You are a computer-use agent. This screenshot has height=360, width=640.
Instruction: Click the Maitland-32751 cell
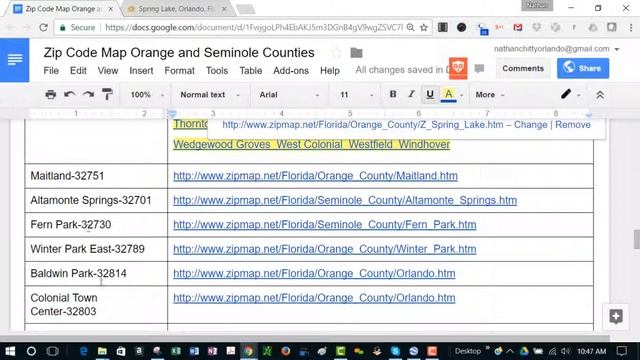click(96, 176)
